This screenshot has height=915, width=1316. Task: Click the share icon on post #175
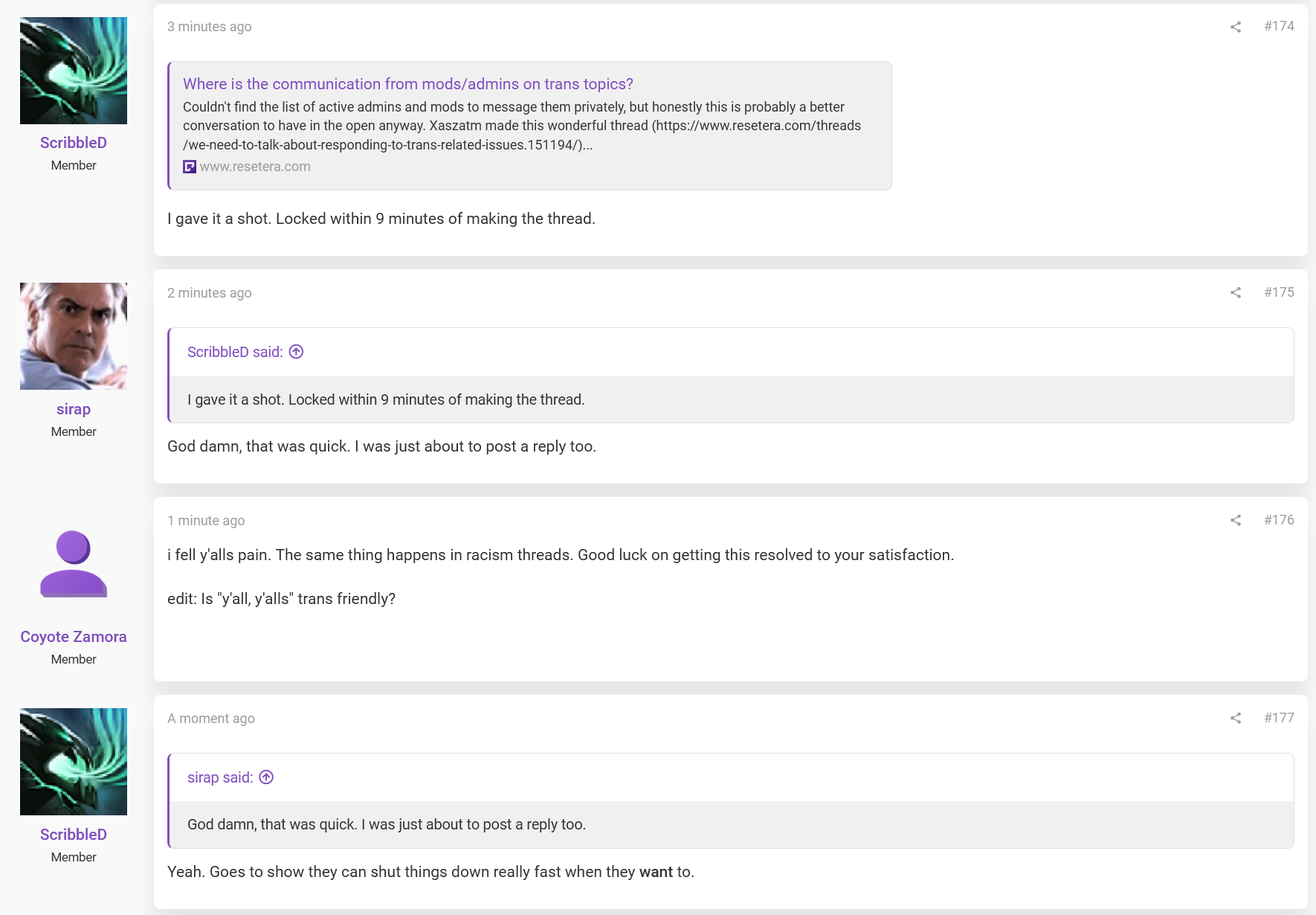tap(1236, 293)
